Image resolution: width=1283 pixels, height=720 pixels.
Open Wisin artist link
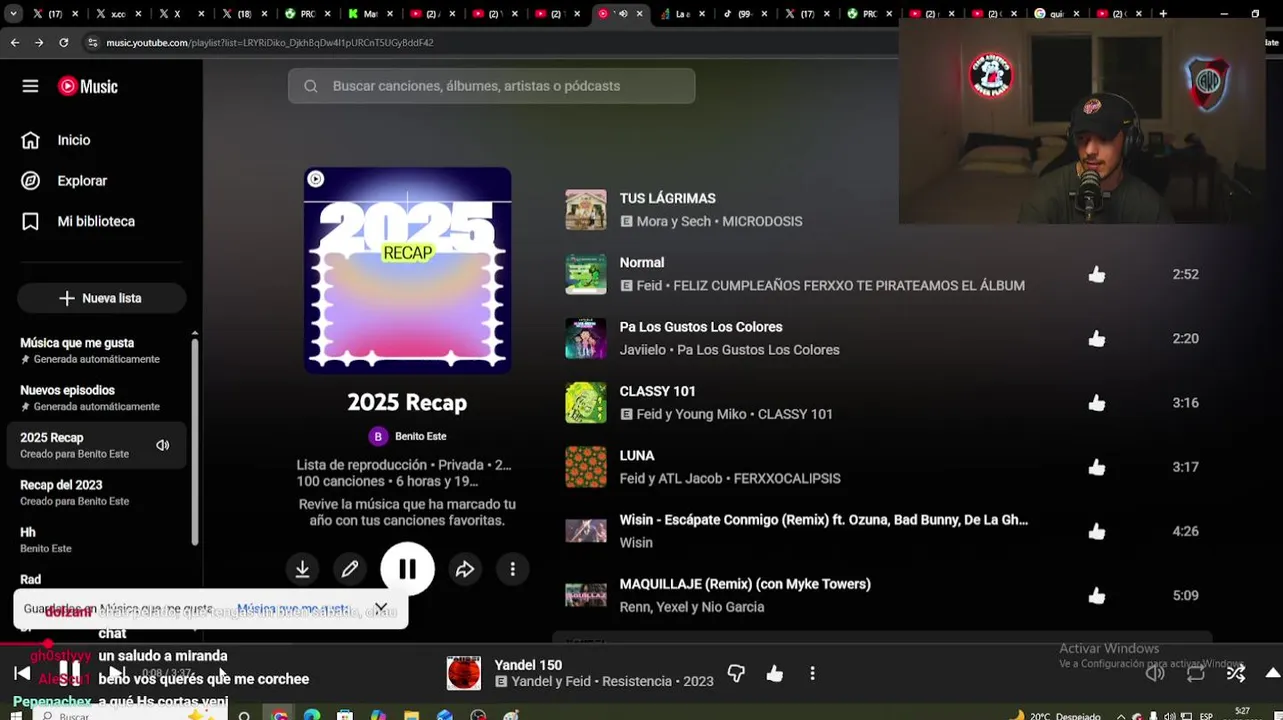tap(636, 543)
